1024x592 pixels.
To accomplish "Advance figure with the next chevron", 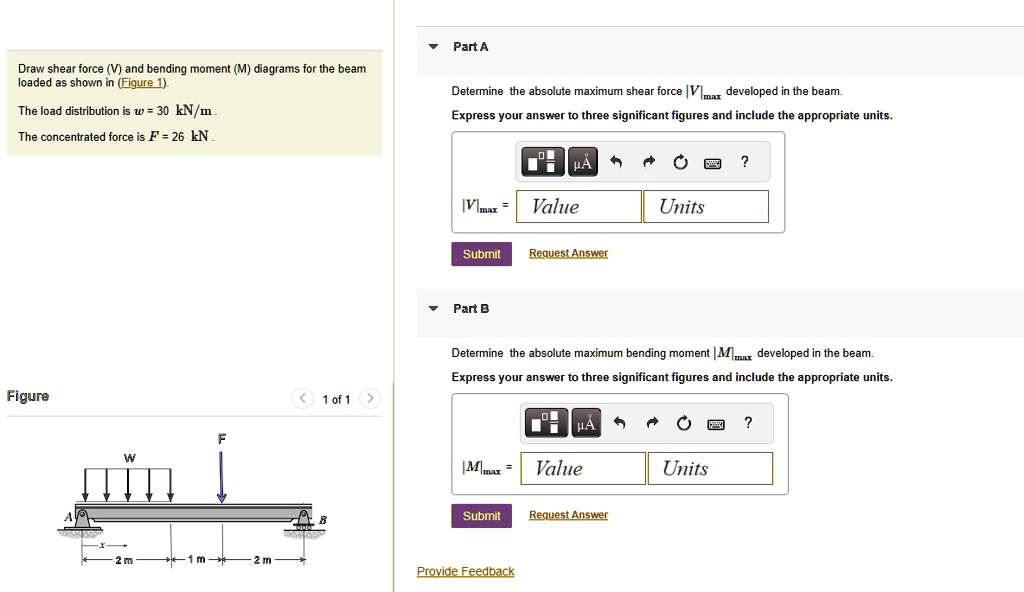I will (x=369, y=398).
